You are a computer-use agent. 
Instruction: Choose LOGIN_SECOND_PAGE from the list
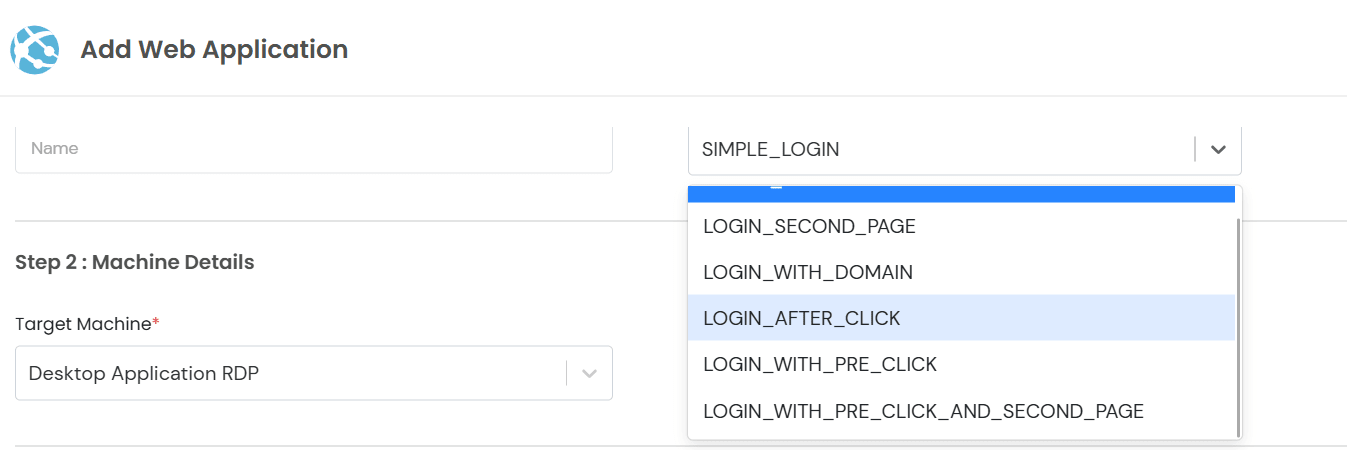point(809,226)
